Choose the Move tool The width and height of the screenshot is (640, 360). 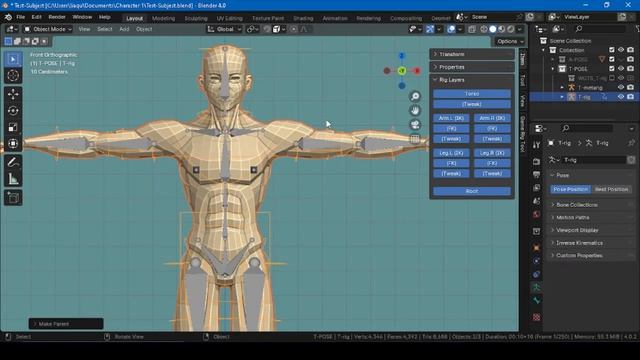tap(13, 94)
